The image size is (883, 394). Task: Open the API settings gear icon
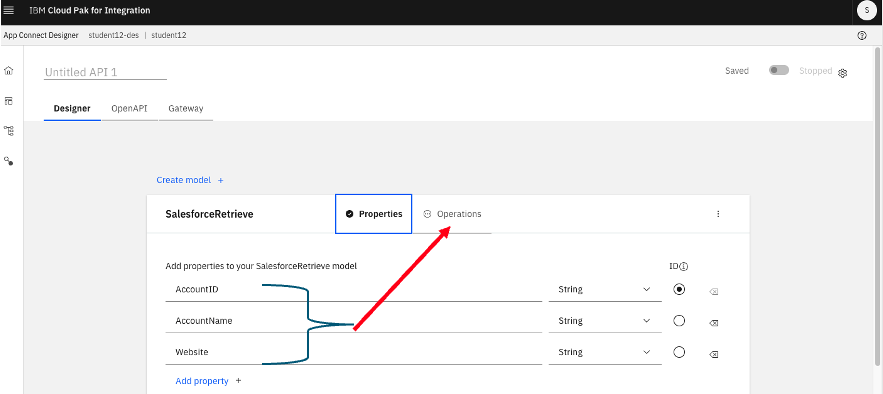coord(842,73)
